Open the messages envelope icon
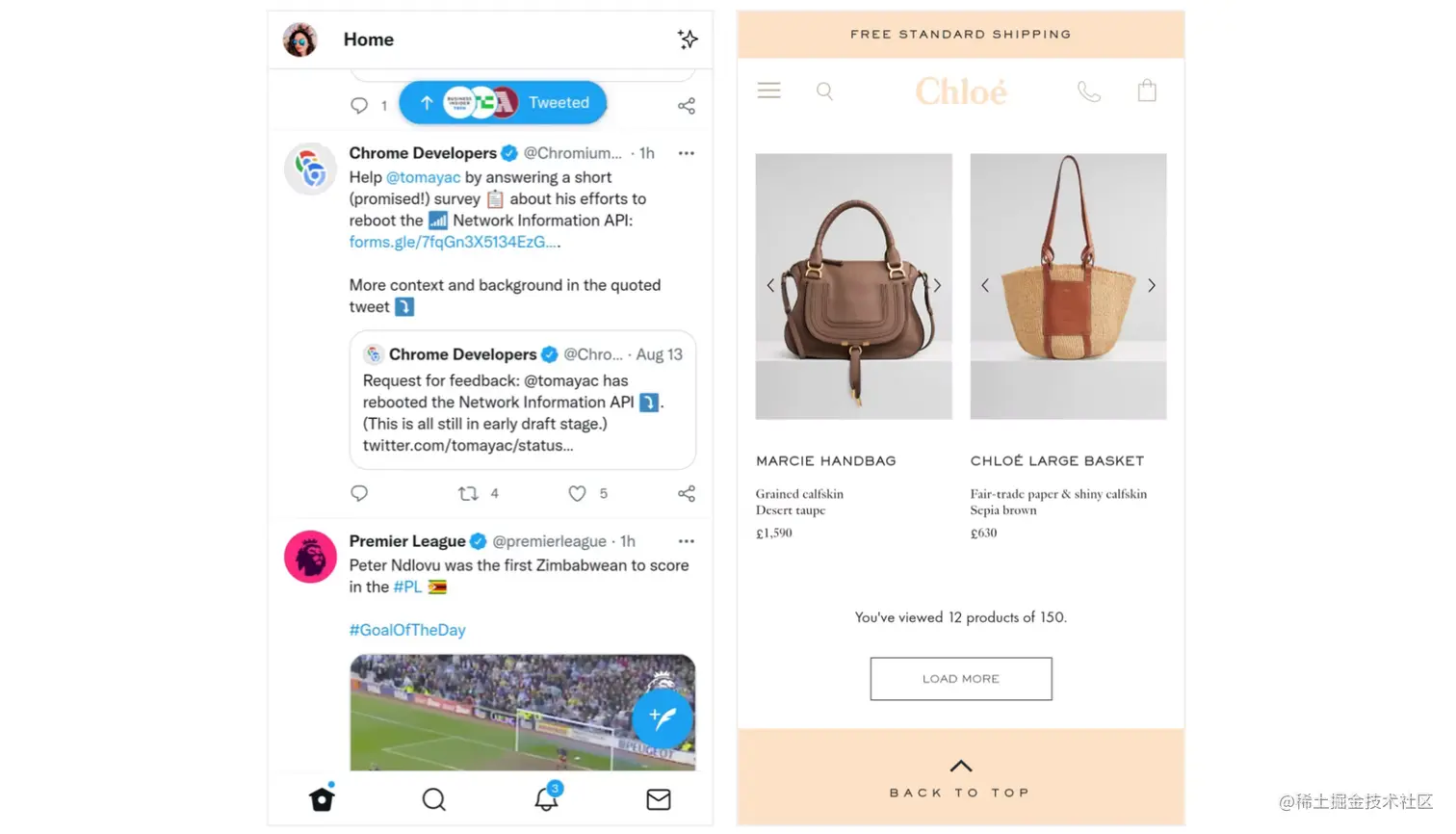1456x834 pixels. pos(659,799)
